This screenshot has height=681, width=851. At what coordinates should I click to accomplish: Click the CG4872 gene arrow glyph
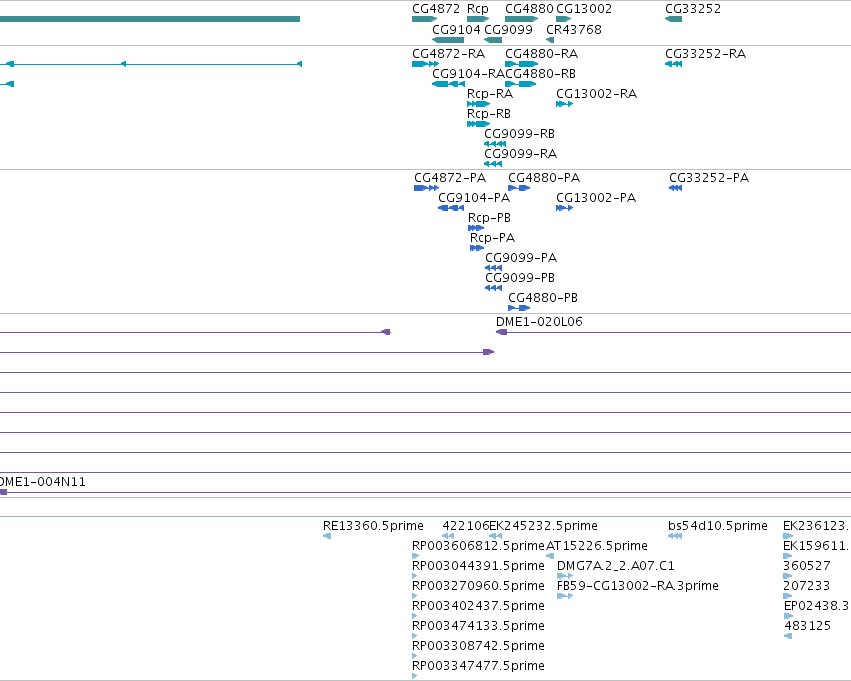tap(424, 19)
